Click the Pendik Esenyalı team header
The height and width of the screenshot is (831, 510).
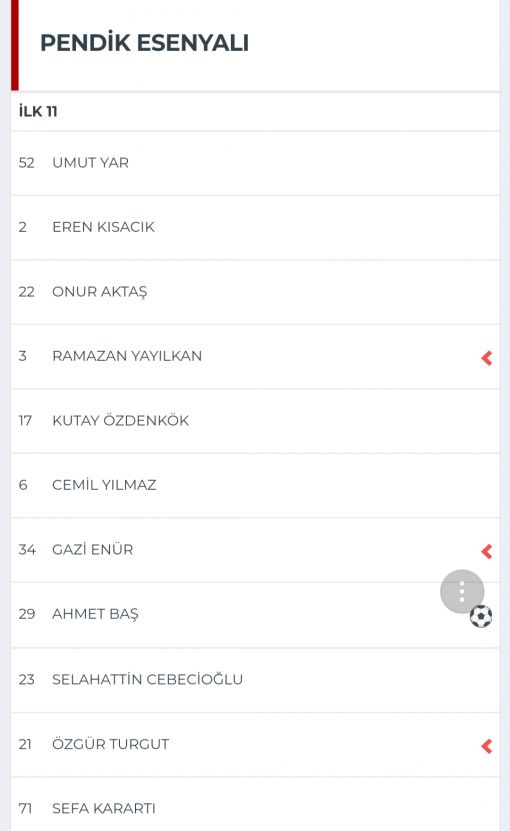144,43
